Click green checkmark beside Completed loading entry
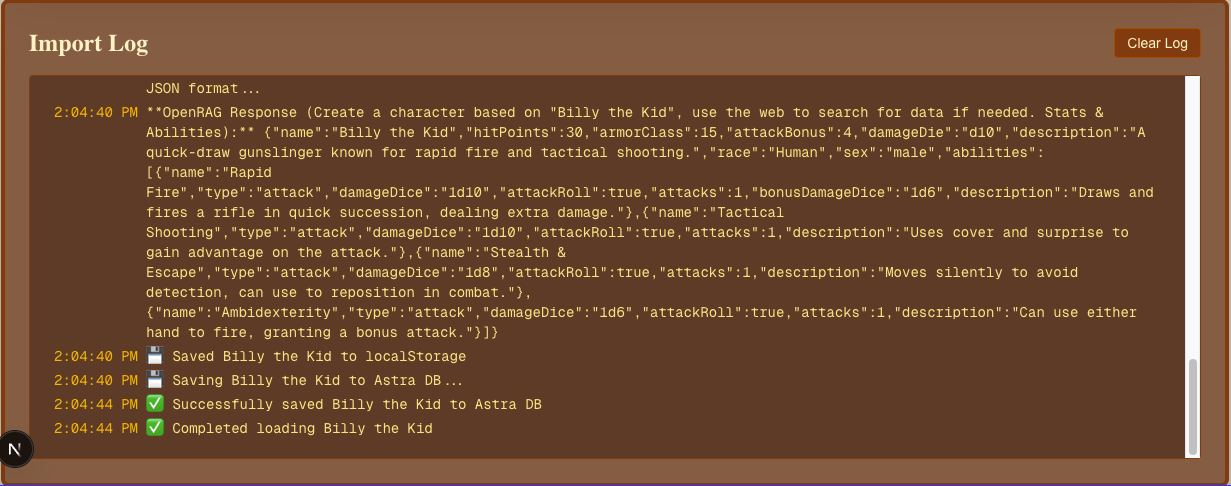The height and width of the screenshot is (486, 1231). tap(155, 428)
